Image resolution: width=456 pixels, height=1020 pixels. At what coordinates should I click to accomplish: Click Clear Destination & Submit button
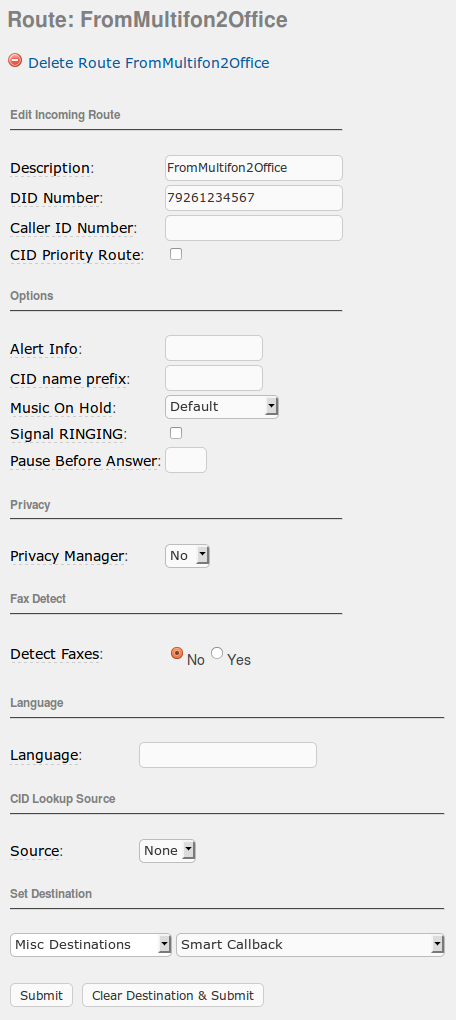173,995
